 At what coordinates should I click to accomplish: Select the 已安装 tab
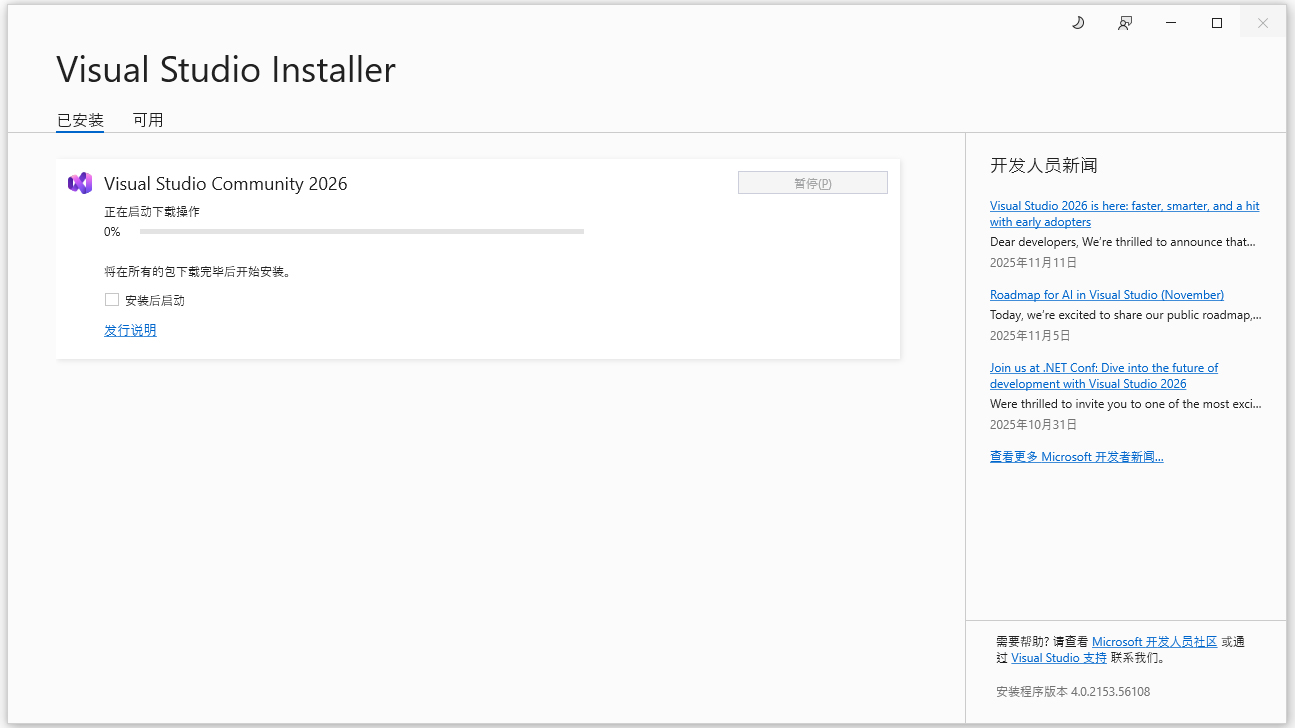point(80,119)
